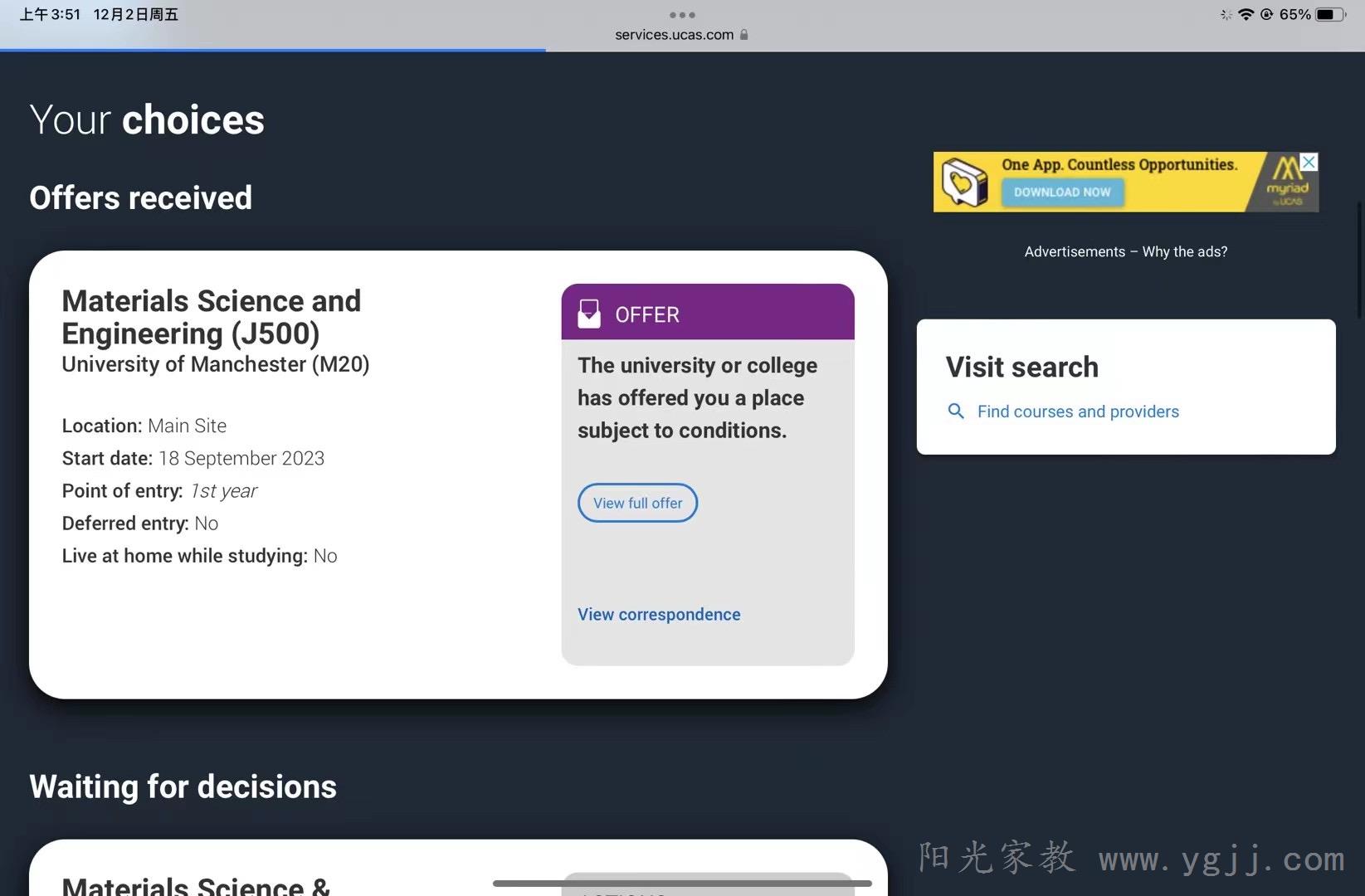
Task: Click the Waiting for decisions heading
Action: pos(183,786)
